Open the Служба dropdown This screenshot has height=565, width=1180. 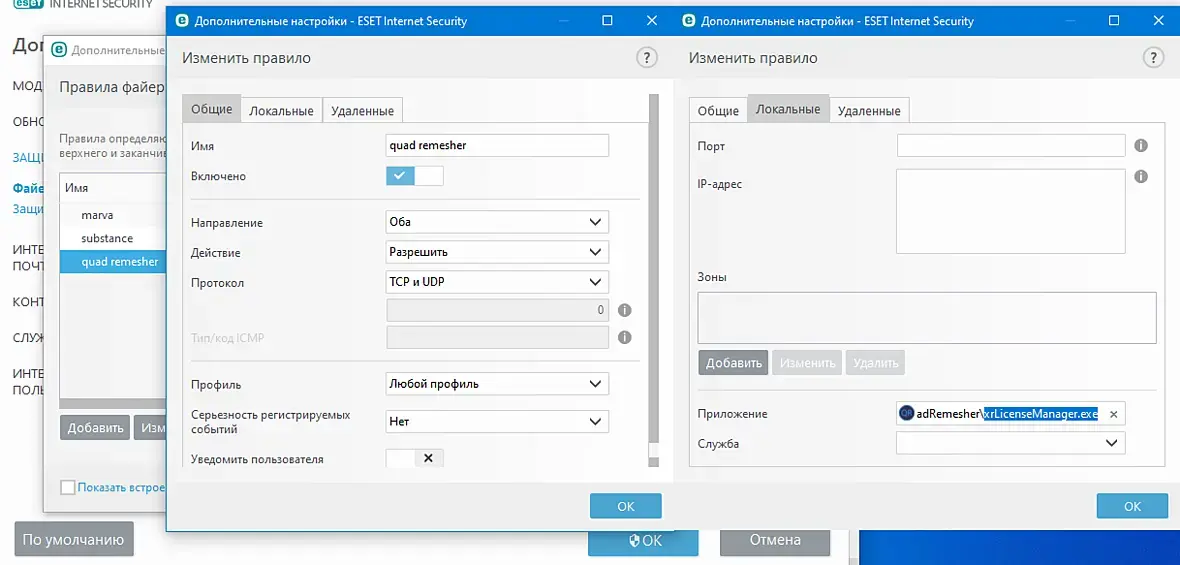(1011, 443)
